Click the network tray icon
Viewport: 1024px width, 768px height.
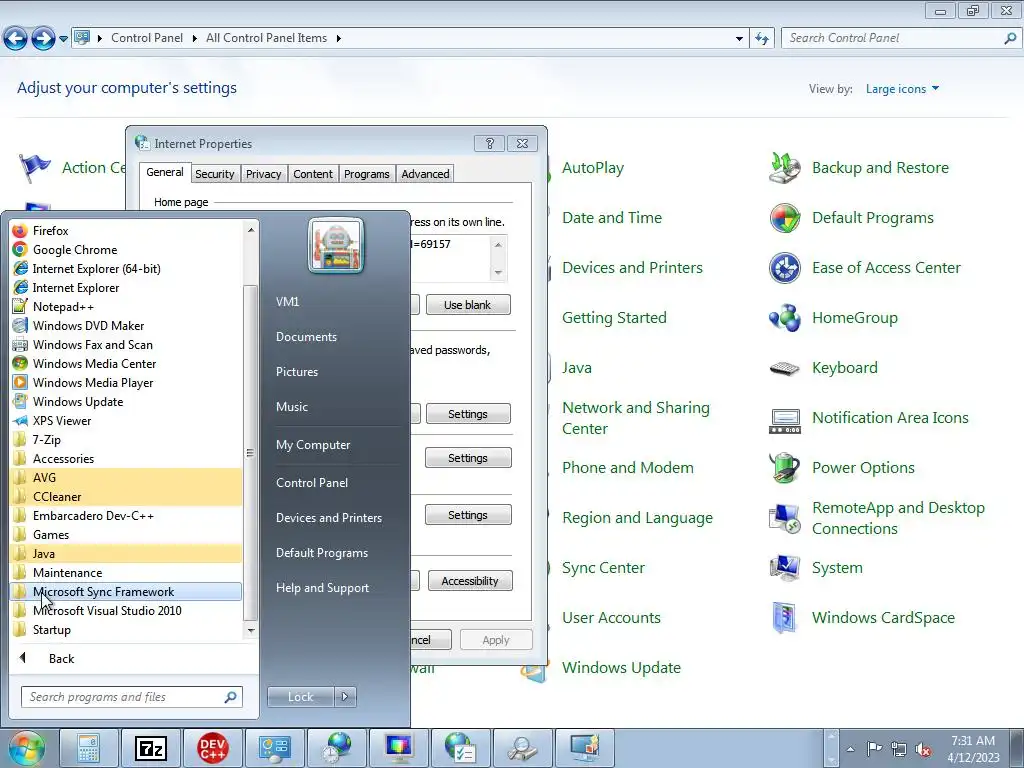[899, 750]
